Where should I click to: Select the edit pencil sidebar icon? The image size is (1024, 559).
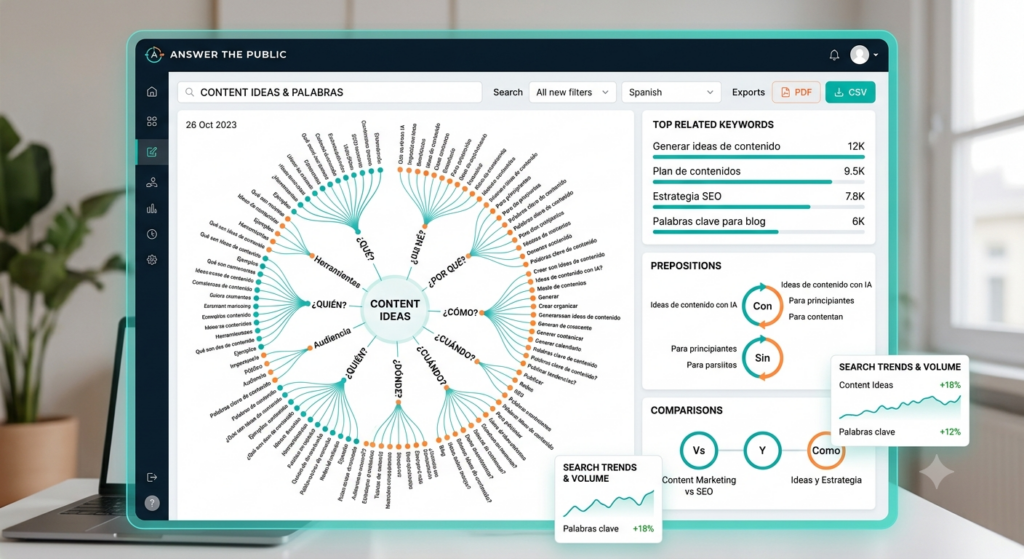(152, 152)
